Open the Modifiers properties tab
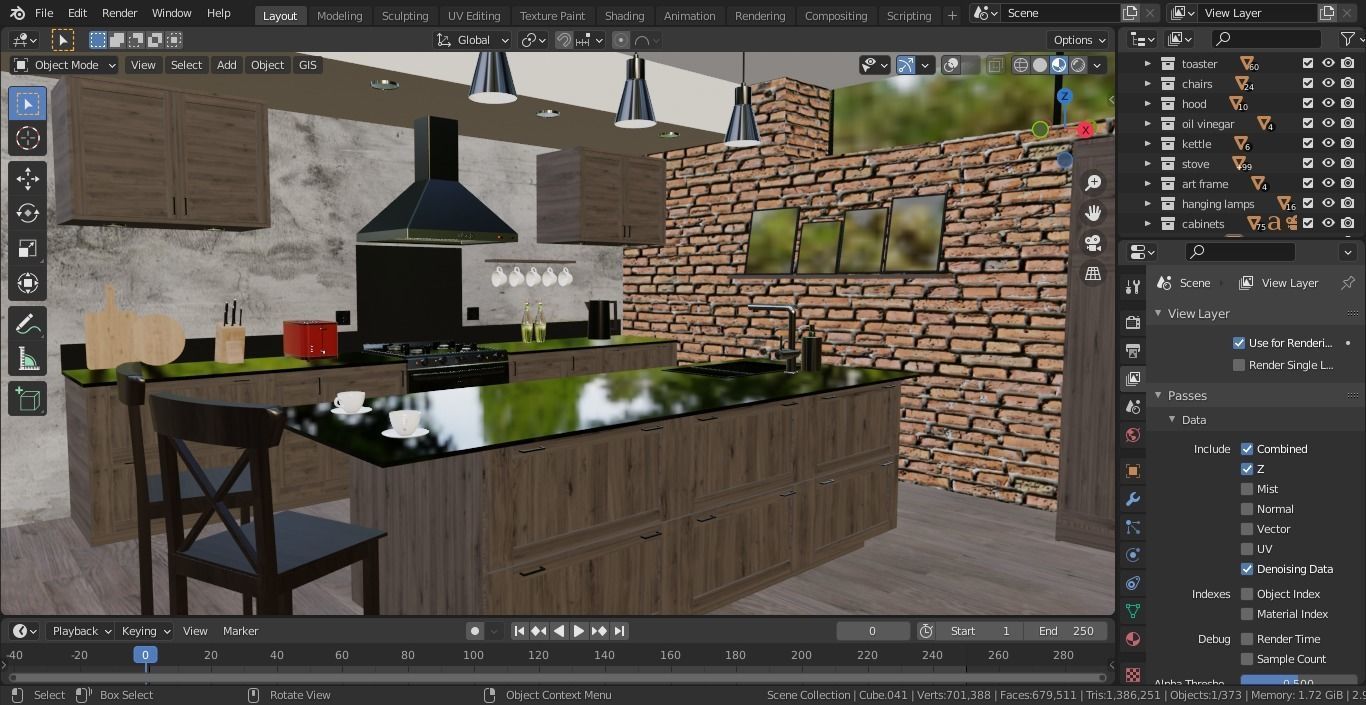 pyautogui.click(x=1132, y=499)
